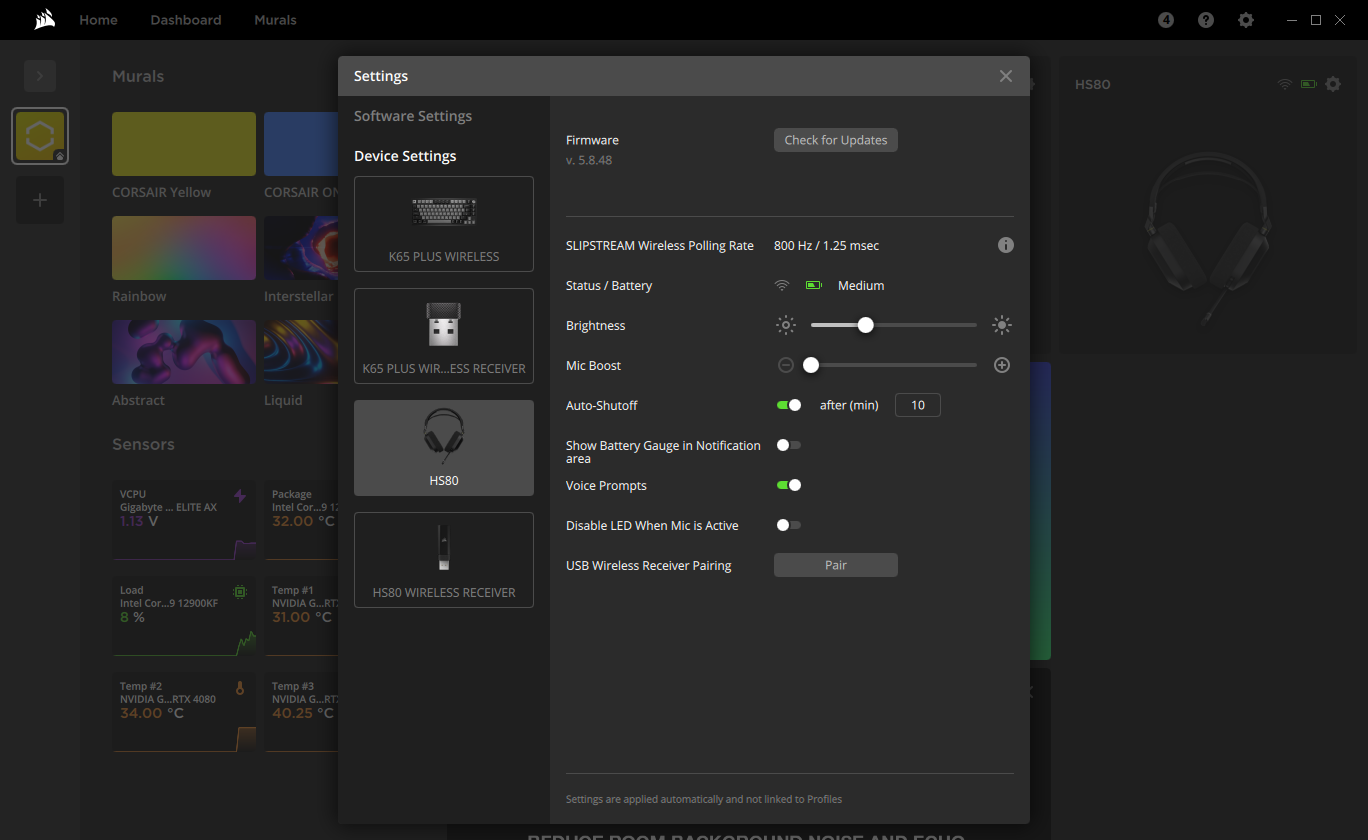The height and width of the screenshot is (840, 1368).
Task: Open the help question mark icon
Action: tap(1206, 20)
